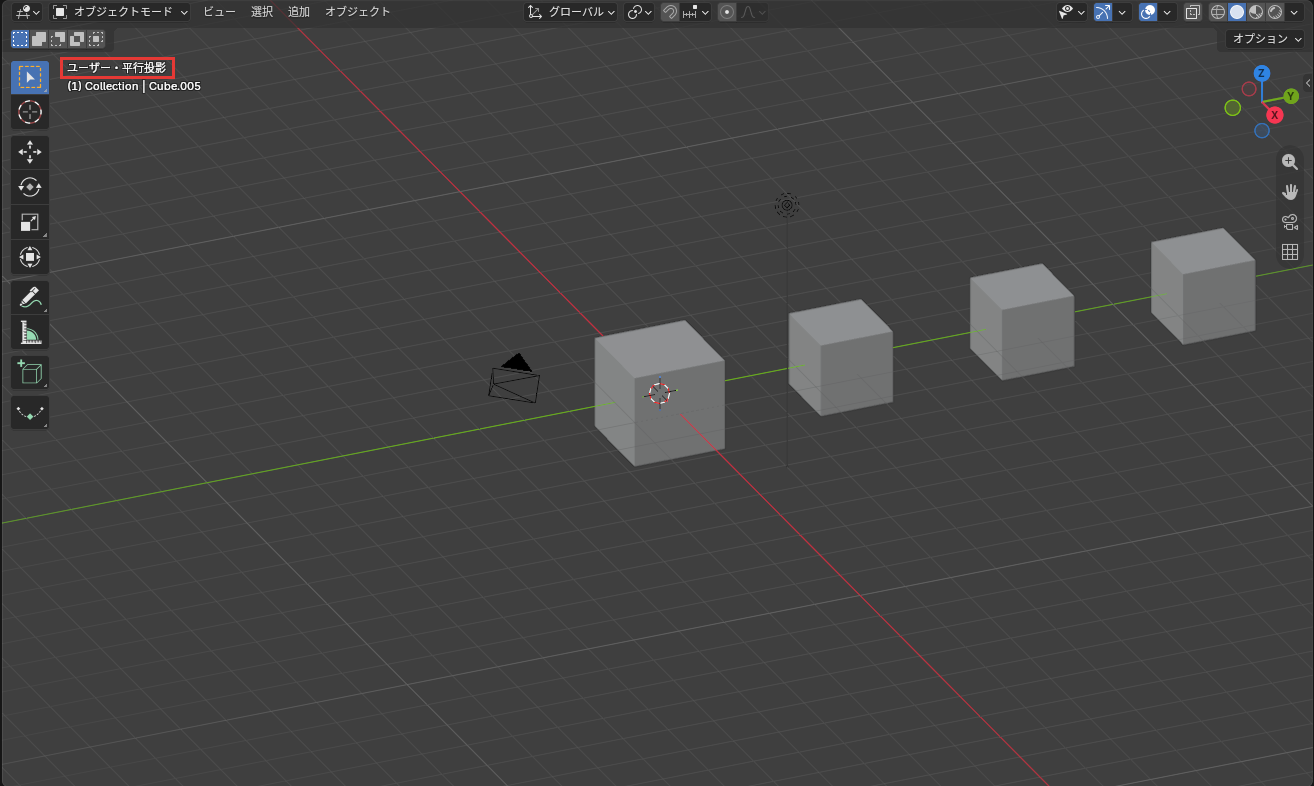Switch to material preview shading

point(1256,12)
